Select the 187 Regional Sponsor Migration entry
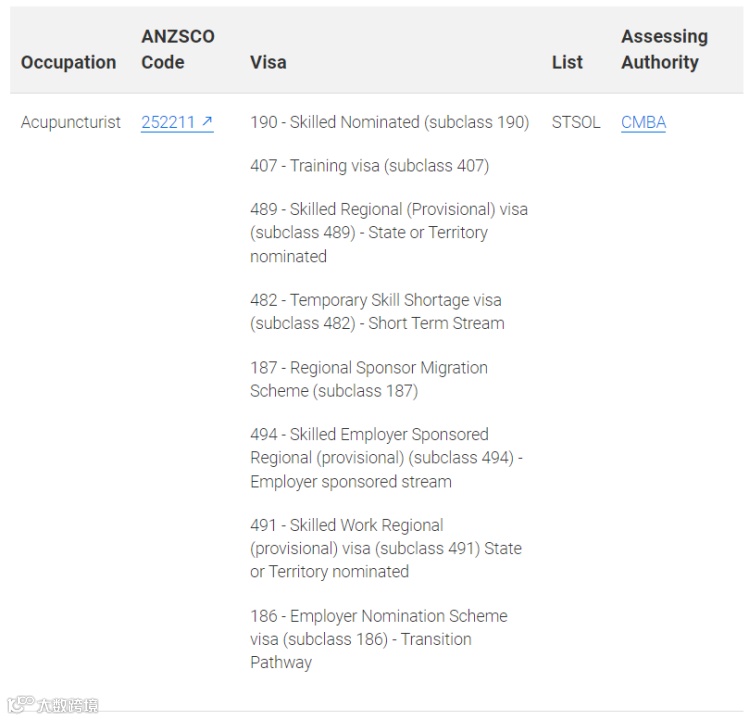The width and height of the screenshot is (749, 720). pos(369,379)
